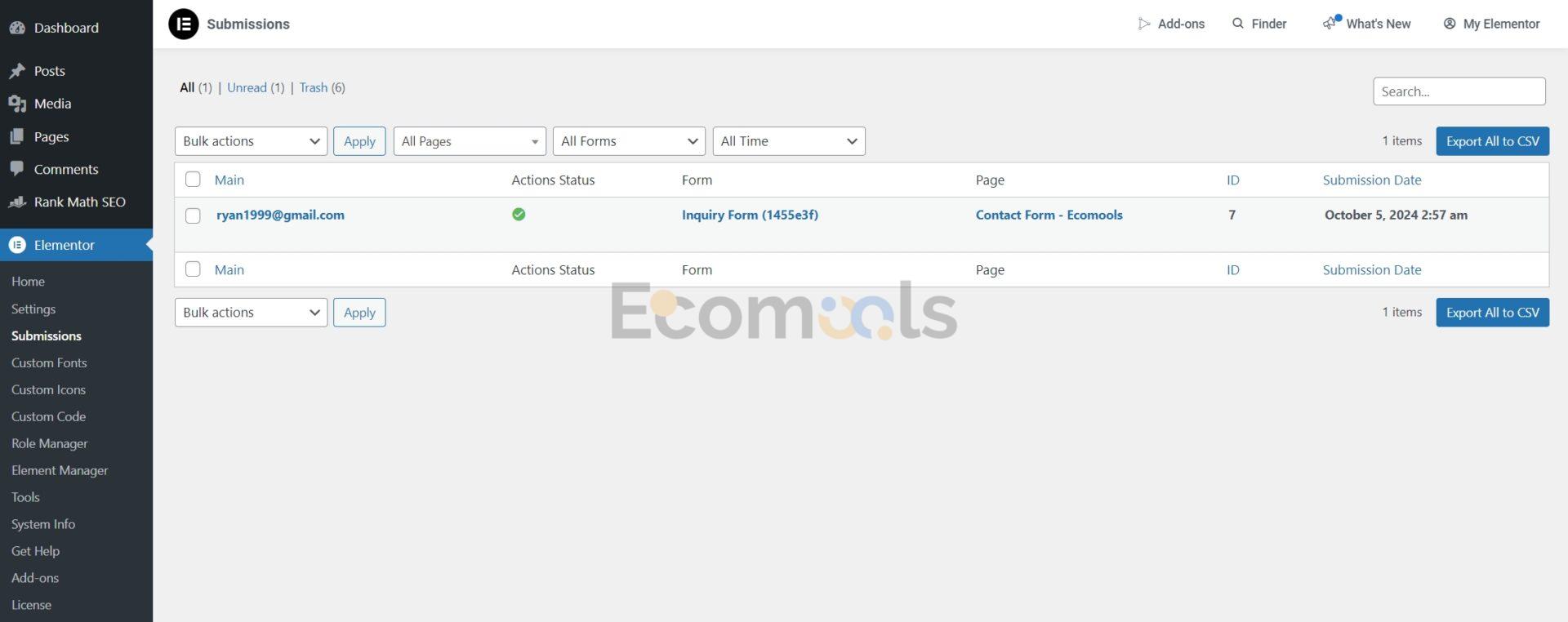Click the Pages icon in sidebar
Image resolution: width=1568 pixels, height=622 pixels.
(17, 136)
